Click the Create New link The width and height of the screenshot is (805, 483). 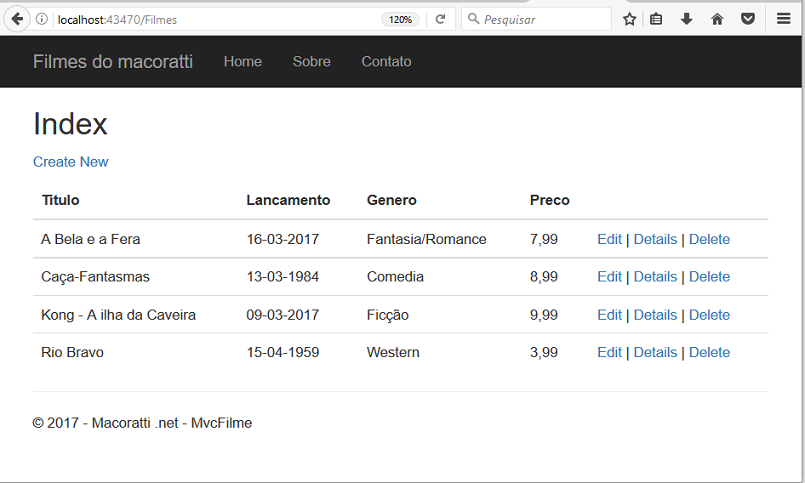point(71,162)
